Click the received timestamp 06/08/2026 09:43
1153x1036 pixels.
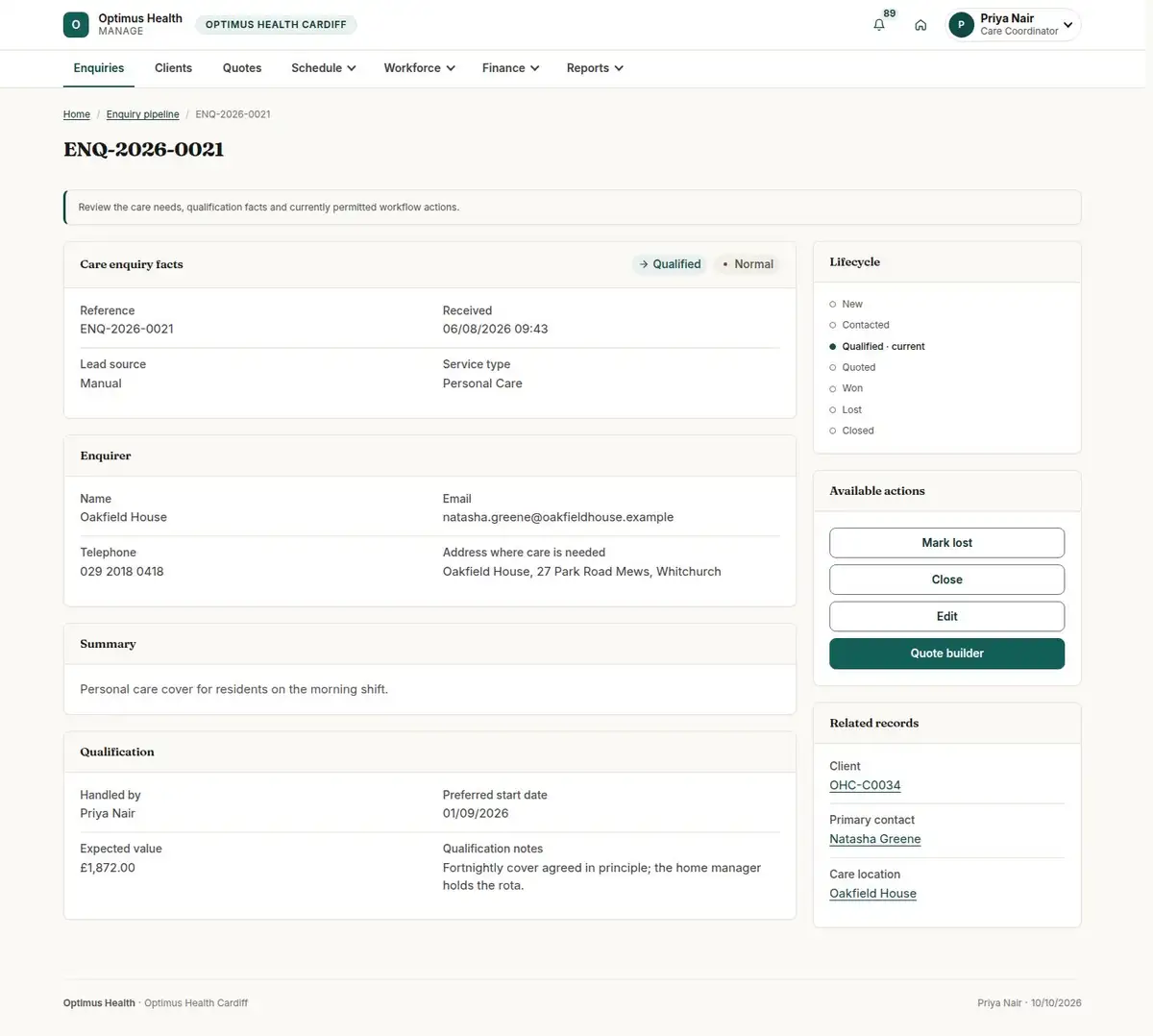pyautogui.click(x=496, y=329)
